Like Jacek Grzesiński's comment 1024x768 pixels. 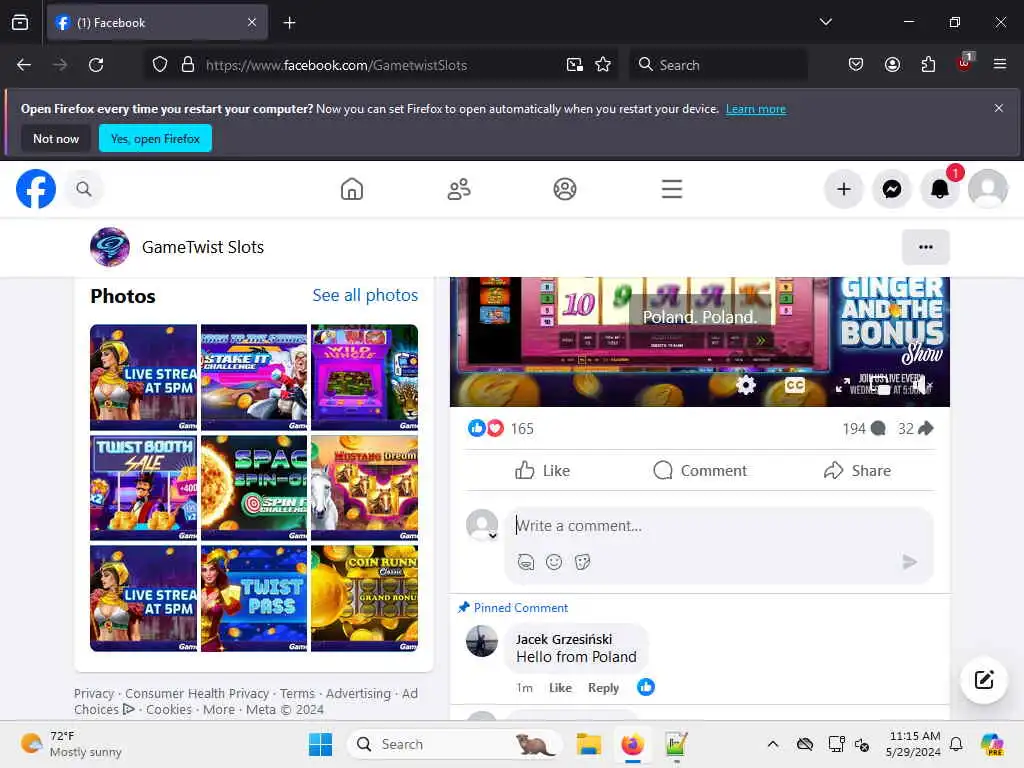[560, 688]
